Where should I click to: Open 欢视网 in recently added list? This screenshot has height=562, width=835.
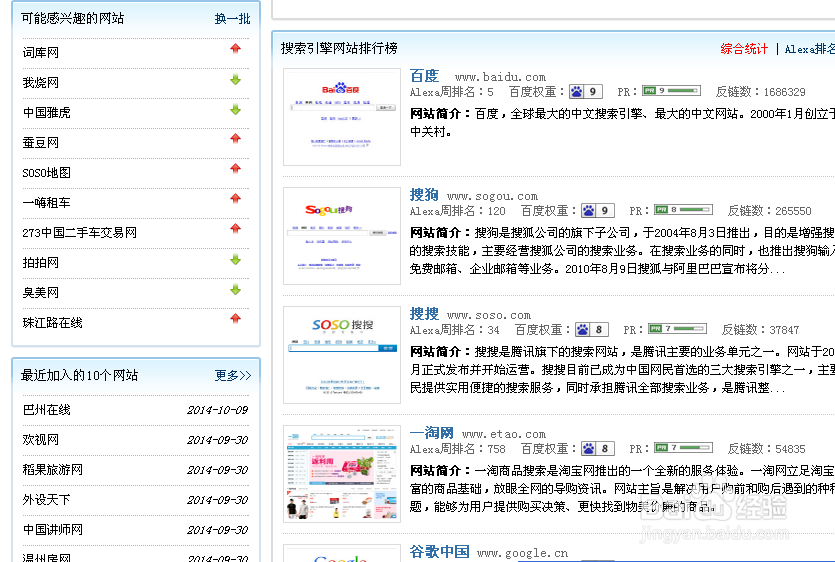40,439
